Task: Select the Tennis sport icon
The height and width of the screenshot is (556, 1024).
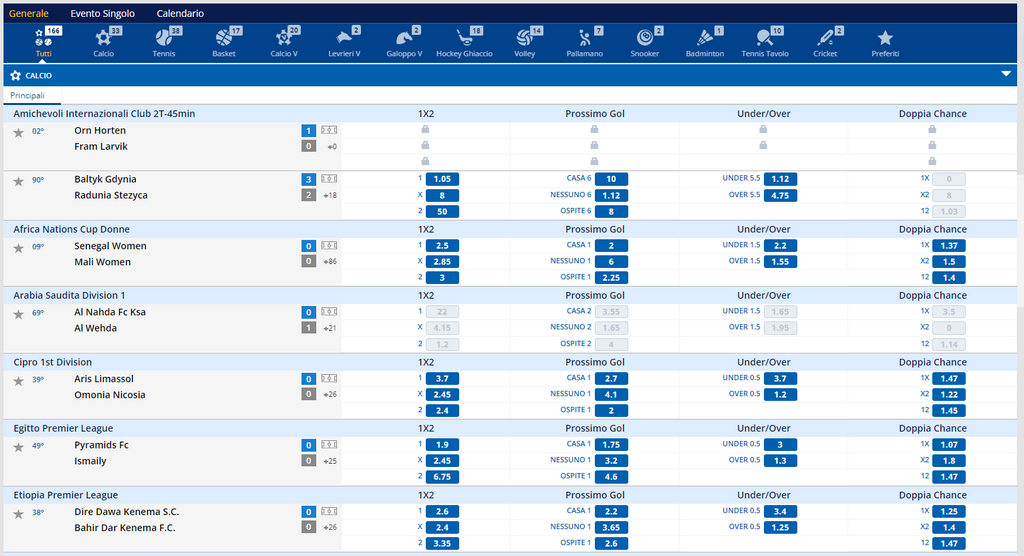Action: [x=163, y=42]
